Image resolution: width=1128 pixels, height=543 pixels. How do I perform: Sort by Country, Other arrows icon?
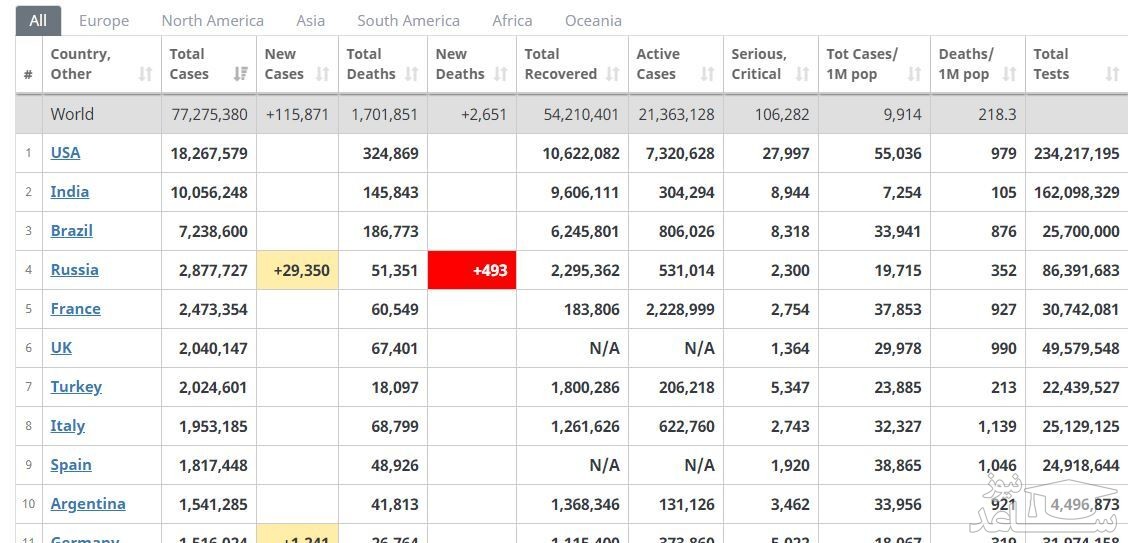(145, 74)
